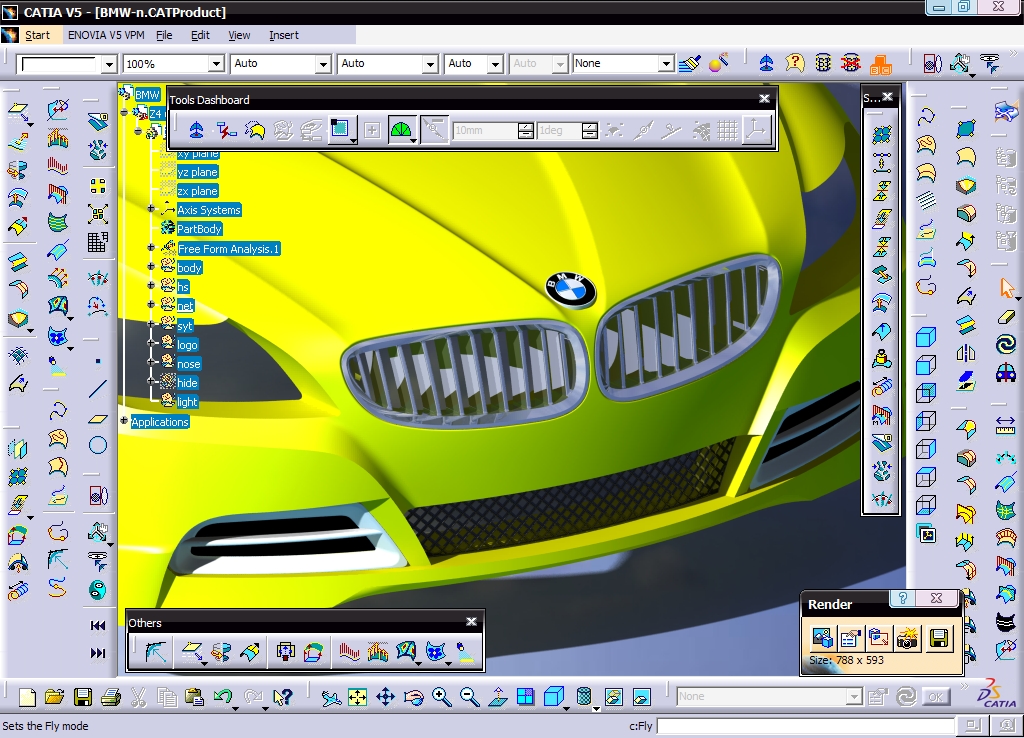Click the Painter brush icon in top toolbar
Viewport: 1024px width, 738px height.
[690, 63]
